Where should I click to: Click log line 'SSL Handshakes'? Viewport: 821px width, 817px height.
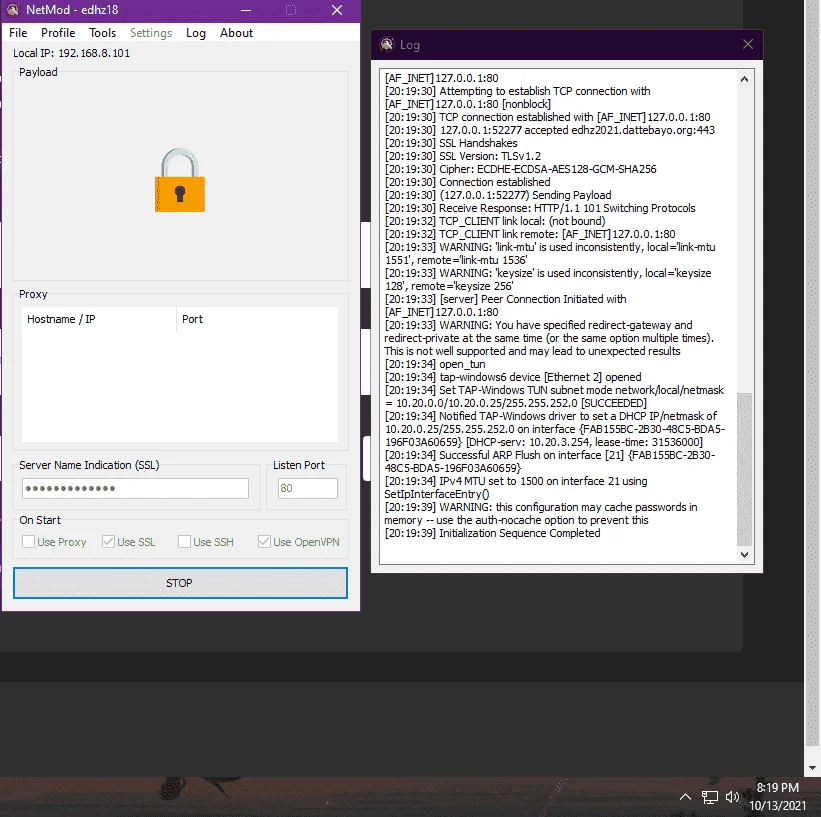tap(451, 143)
